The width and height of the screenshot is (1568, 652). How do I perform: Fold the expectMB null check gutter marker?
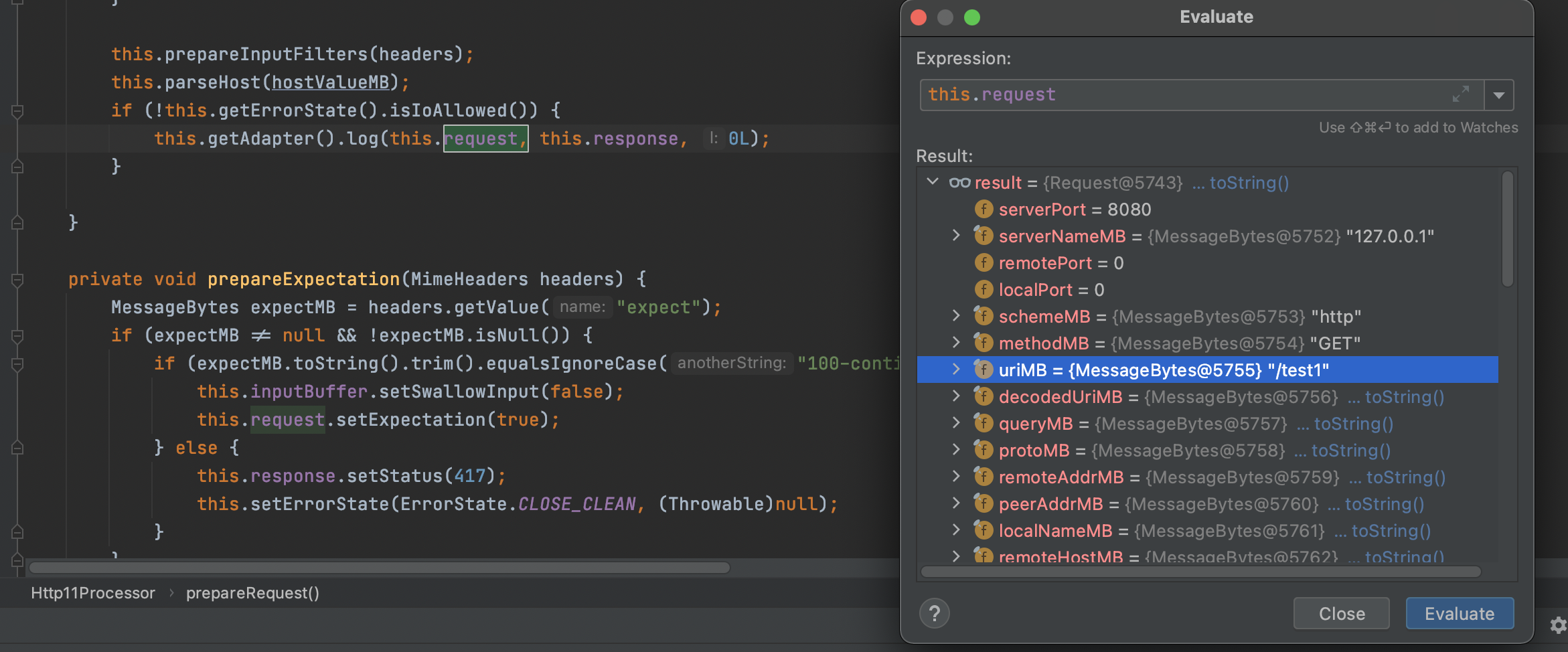click(x=17, y=336)
